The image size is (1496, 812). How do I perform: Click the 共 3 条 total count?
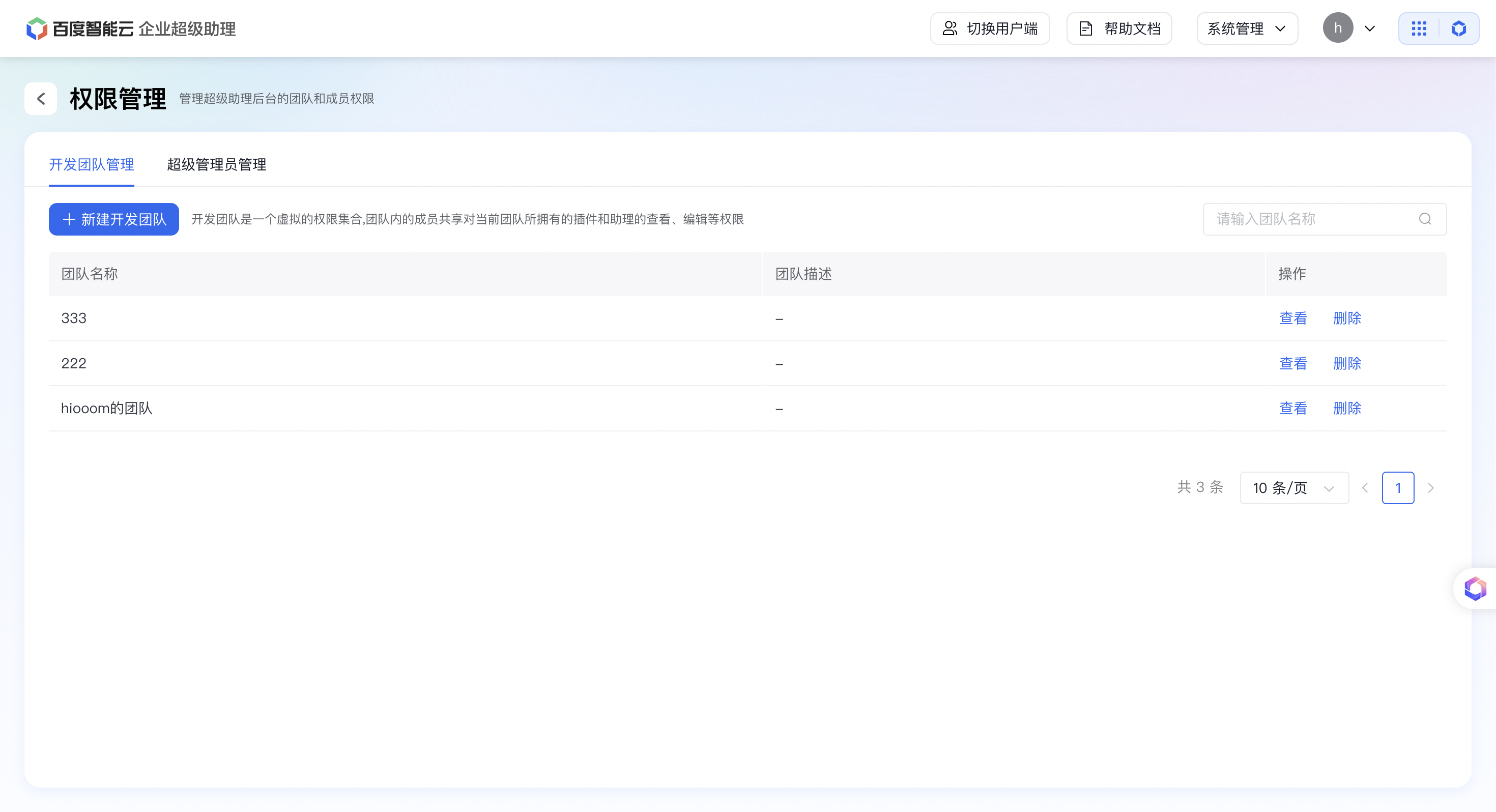click(1200, 487)
